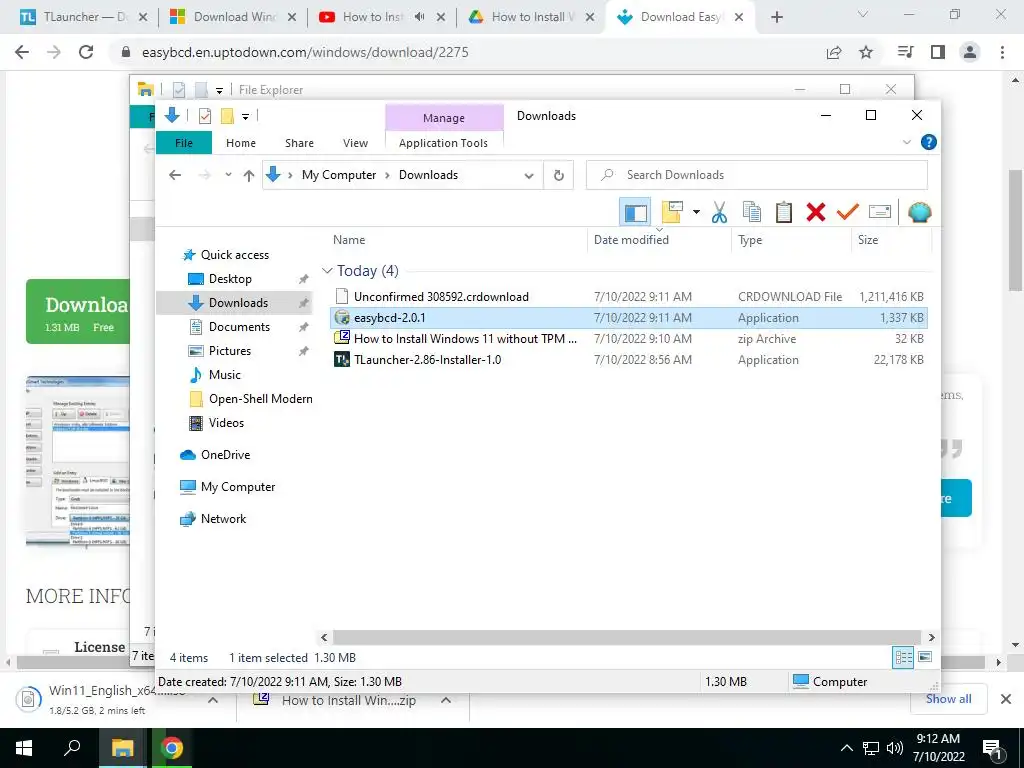Viewport: 1024px width, 768px height.
Task: Select TLauncher-2.86-Installer-1.0 file
Action: point(629,360)
